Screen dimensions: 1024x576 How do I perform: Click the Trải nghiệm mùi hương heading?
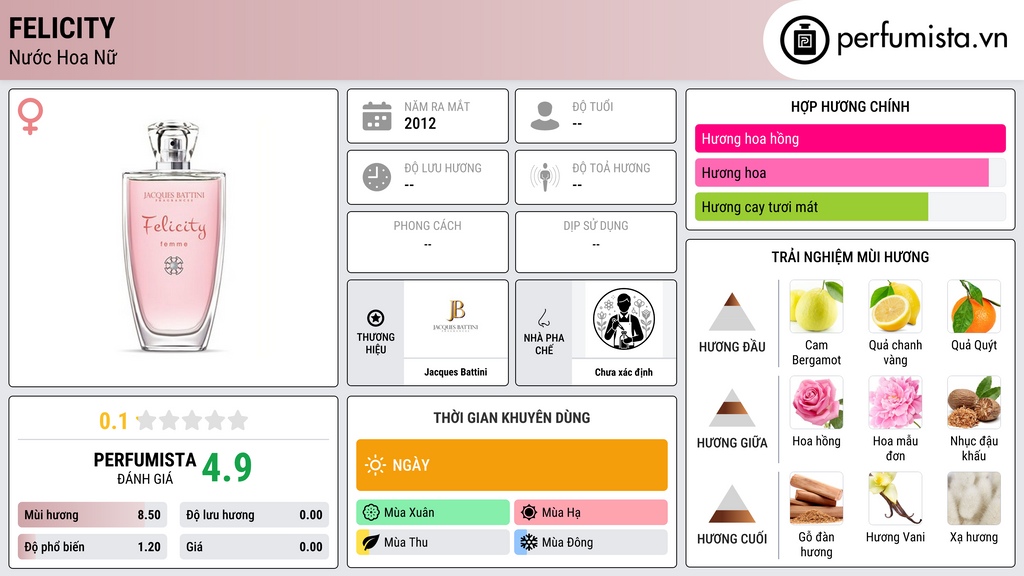850,257
